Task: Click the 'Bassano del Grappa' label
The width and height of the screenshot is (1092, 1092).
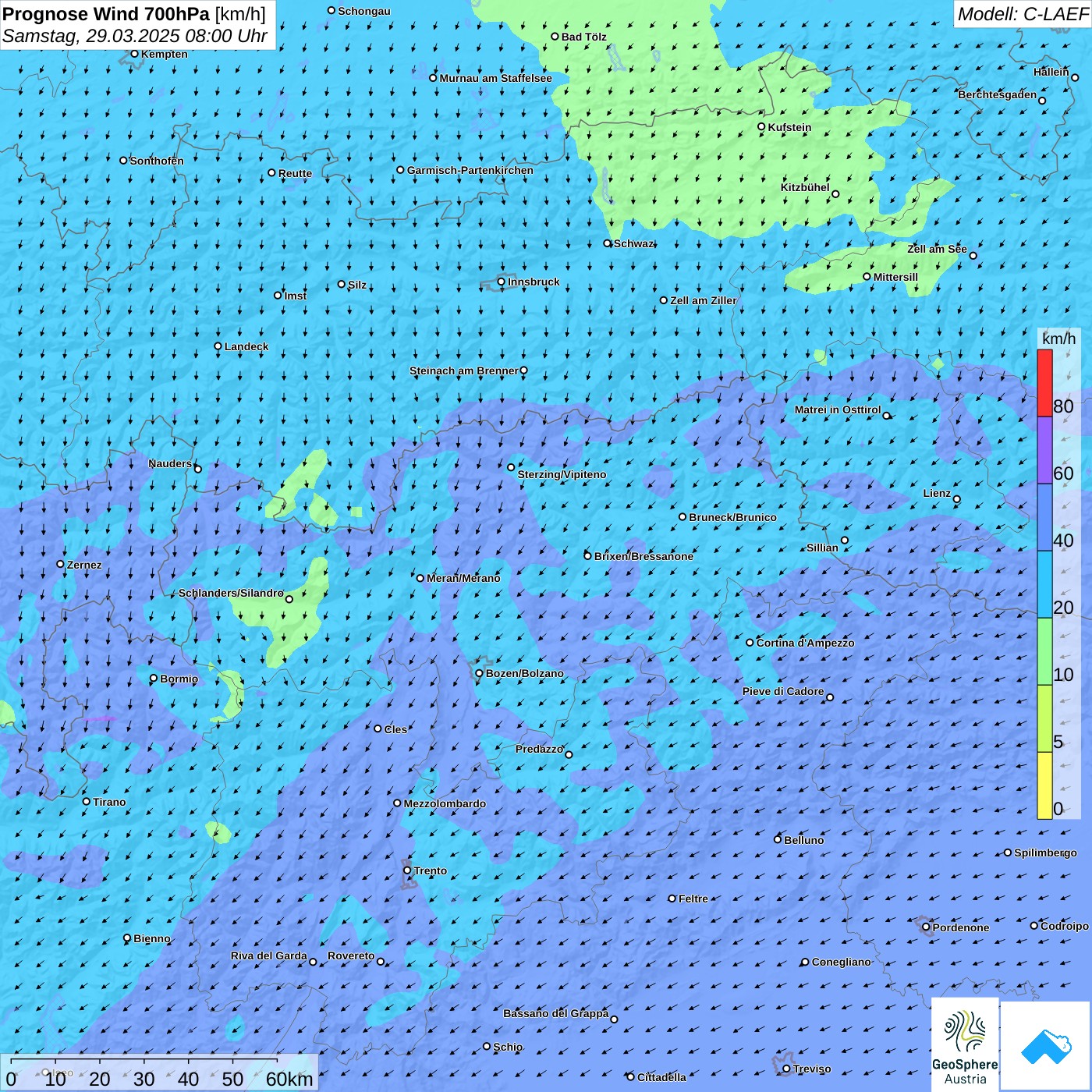Action: 556,1013
